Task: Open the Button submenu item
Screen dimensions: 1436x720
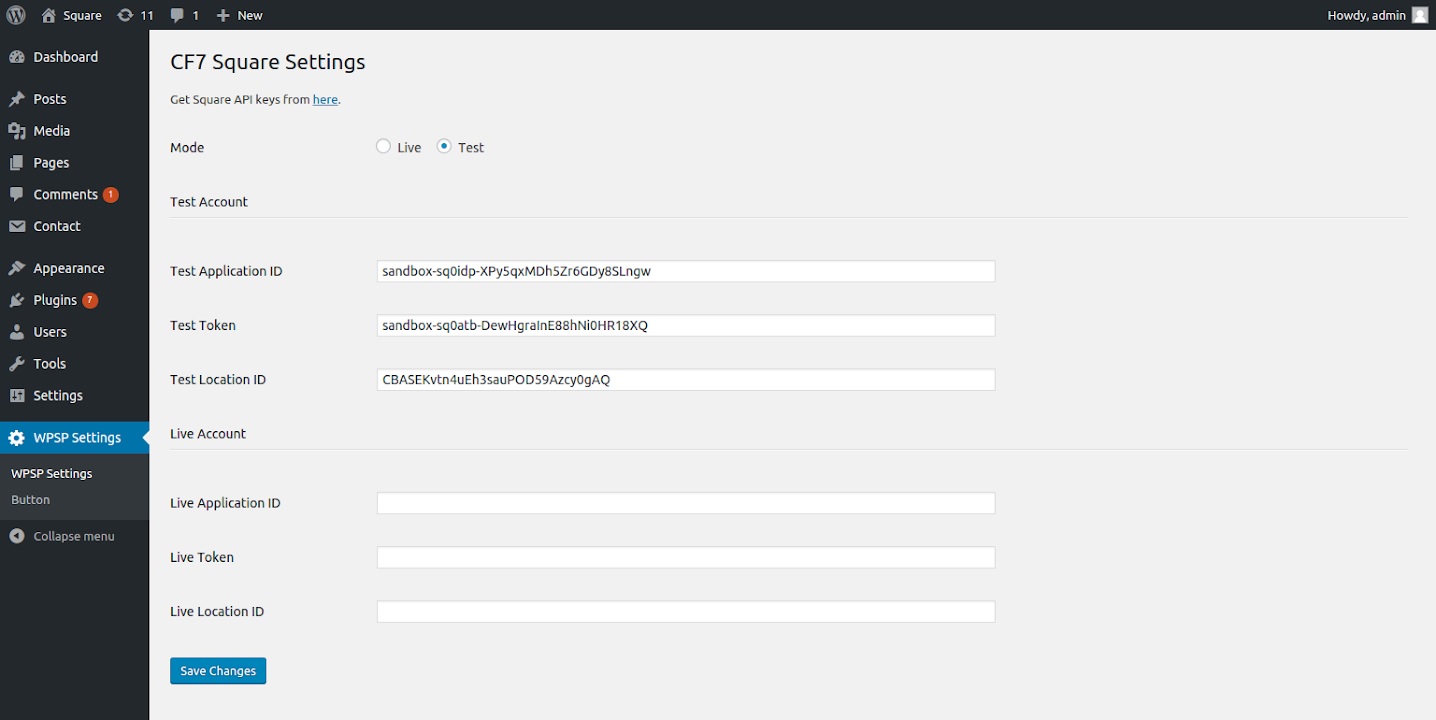Action: 31,500
